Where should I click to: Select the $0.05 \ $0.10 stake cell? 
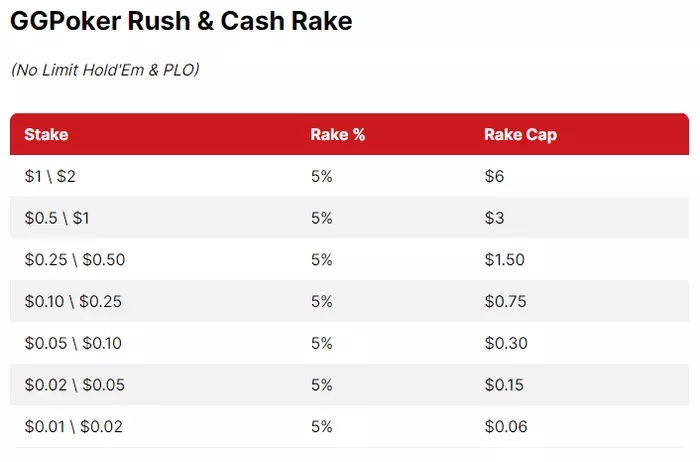tap(74, 343)
